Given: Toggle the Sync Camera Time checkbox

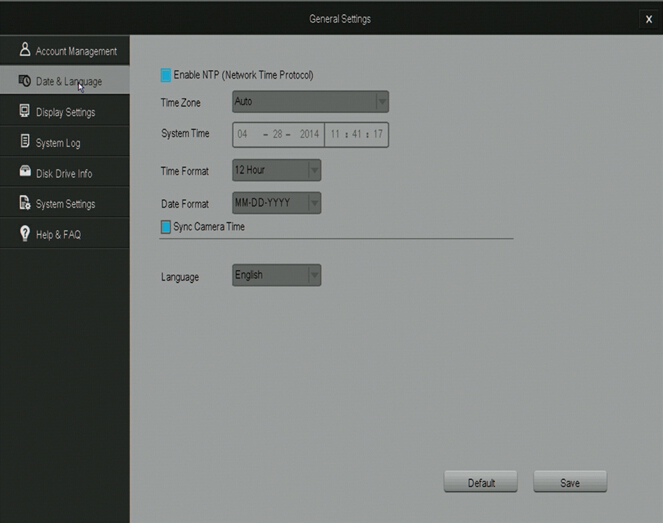Looking at the screenshot, I should click(x=166, y=227).
